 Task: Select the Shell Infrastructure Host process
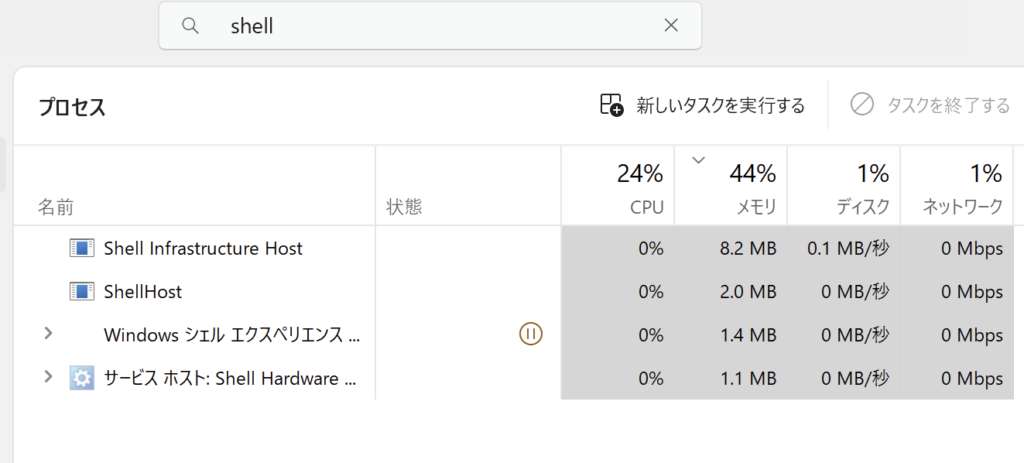click(x=203, y=248)
